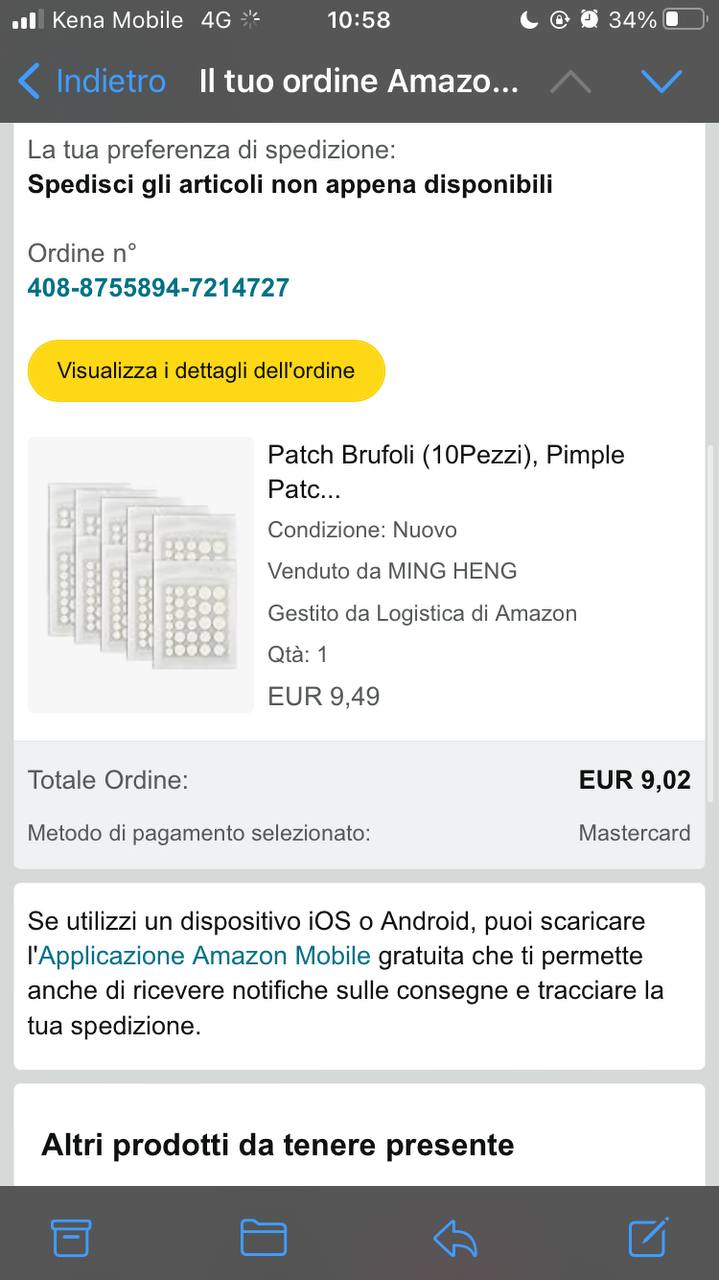Tap the archive box icon
Image resolution: width=719 pixels, height=1280 pixels.
71,1238
